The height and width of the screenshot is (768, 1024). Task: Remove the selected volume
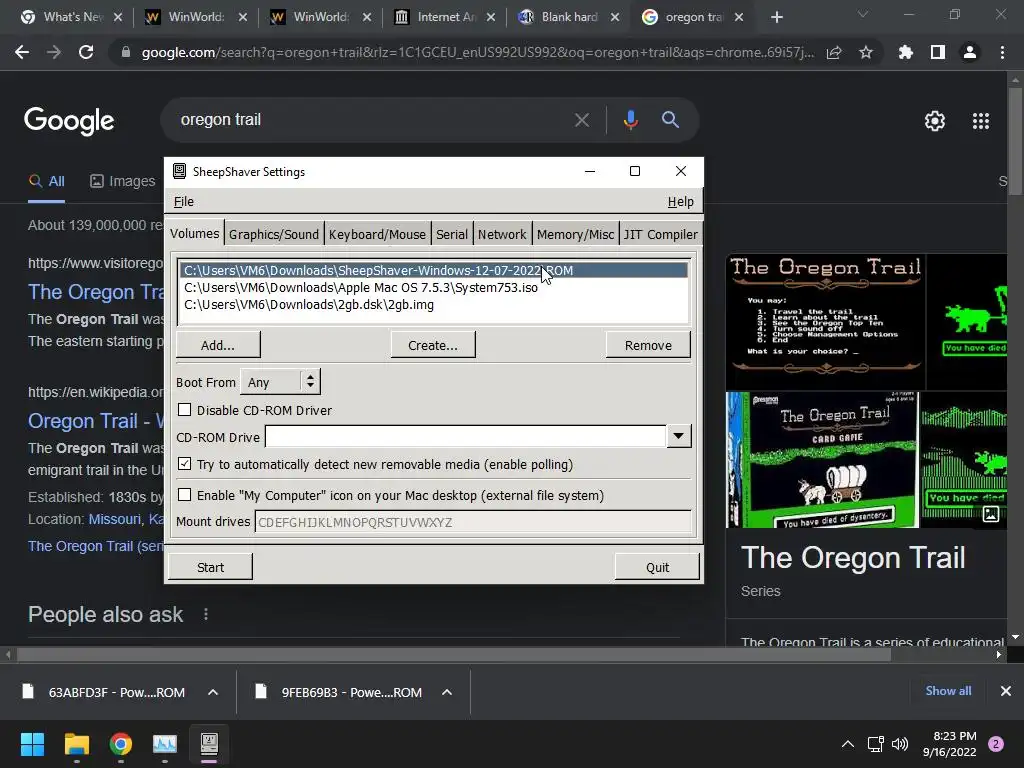[x=648, y=345]
